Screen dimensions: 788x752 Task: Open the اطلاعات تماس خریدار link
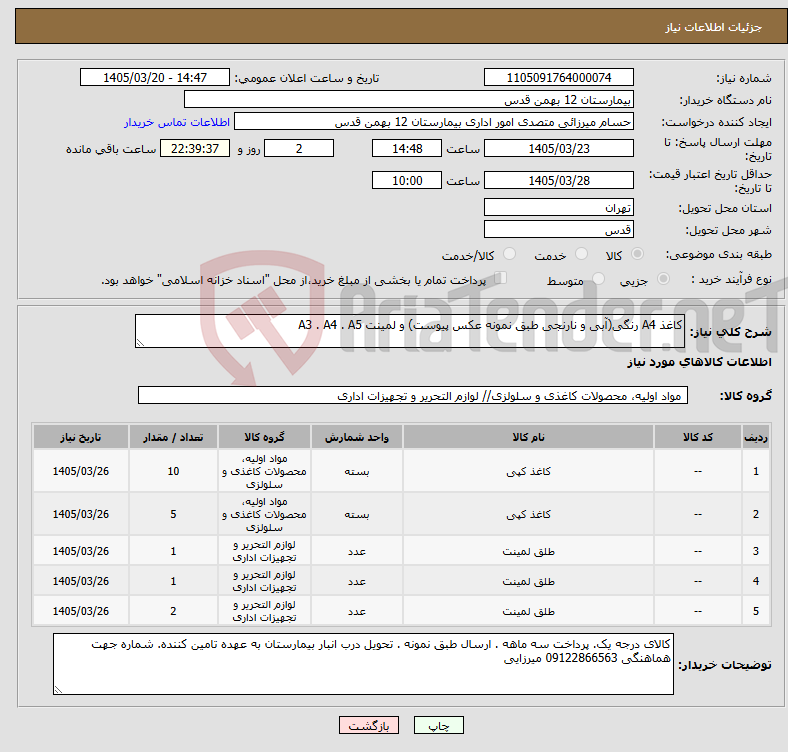(x=177, y=122)
